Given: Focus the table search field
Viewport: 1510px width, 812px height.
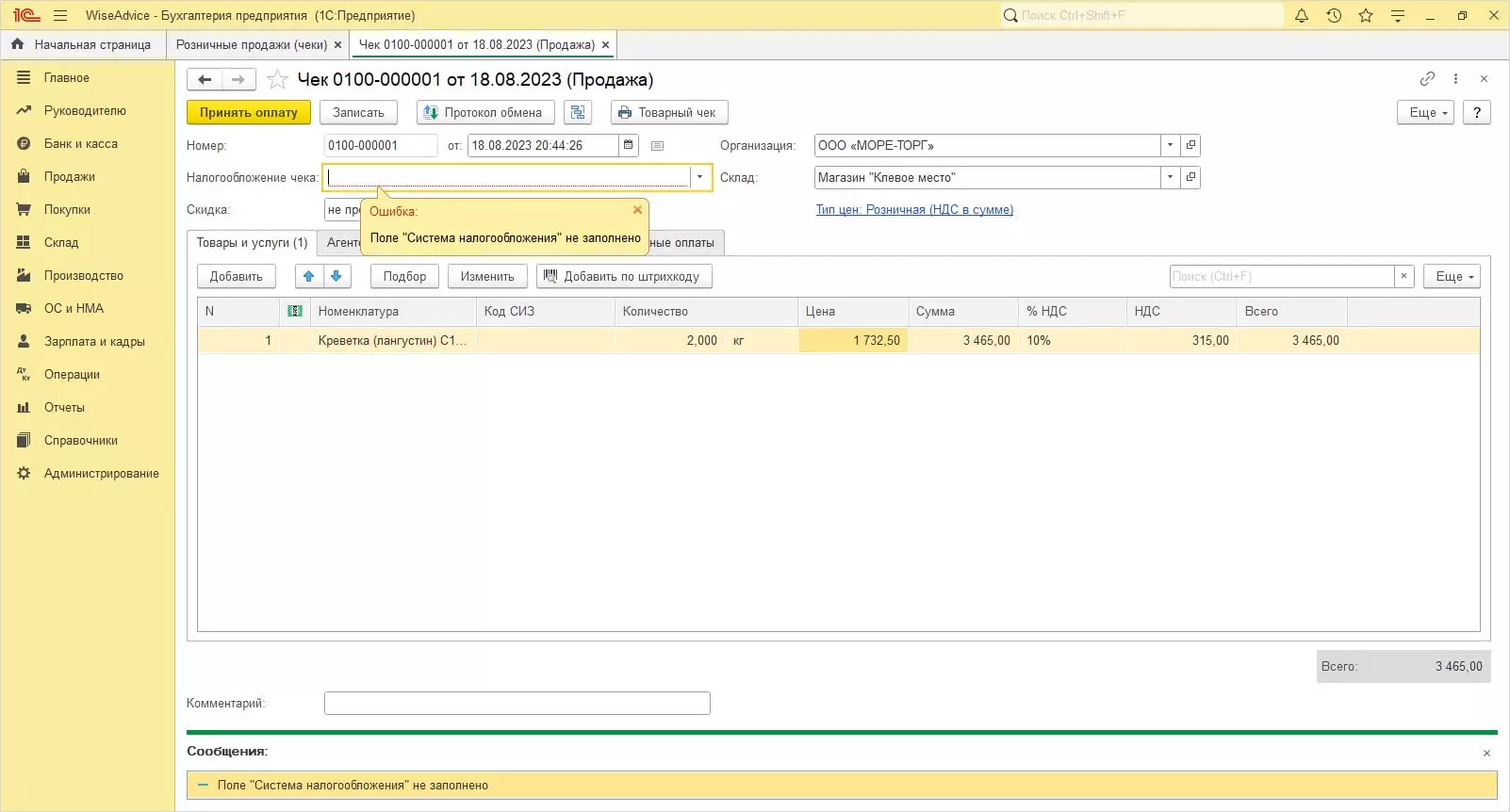Looking at the screenshot, I should click(1282, 276).
